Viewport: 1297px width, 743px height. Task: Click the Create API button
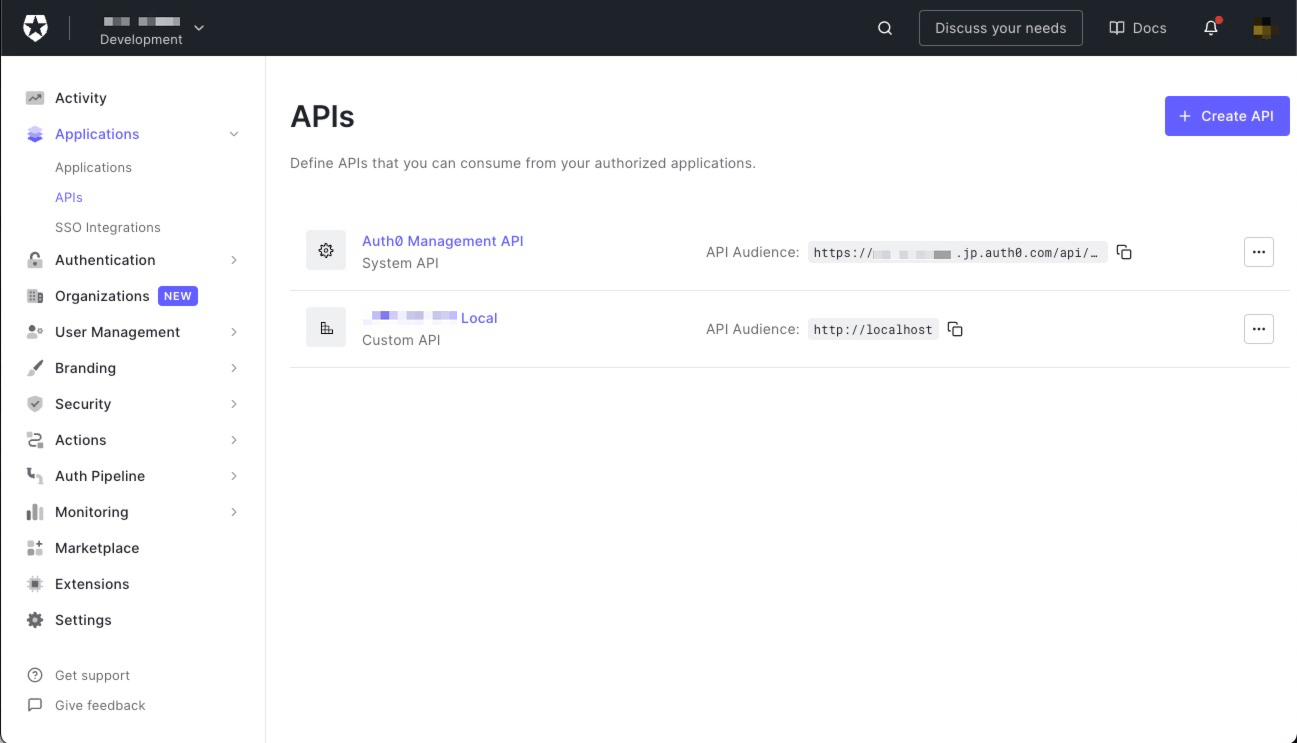[x=1227, y=116]
